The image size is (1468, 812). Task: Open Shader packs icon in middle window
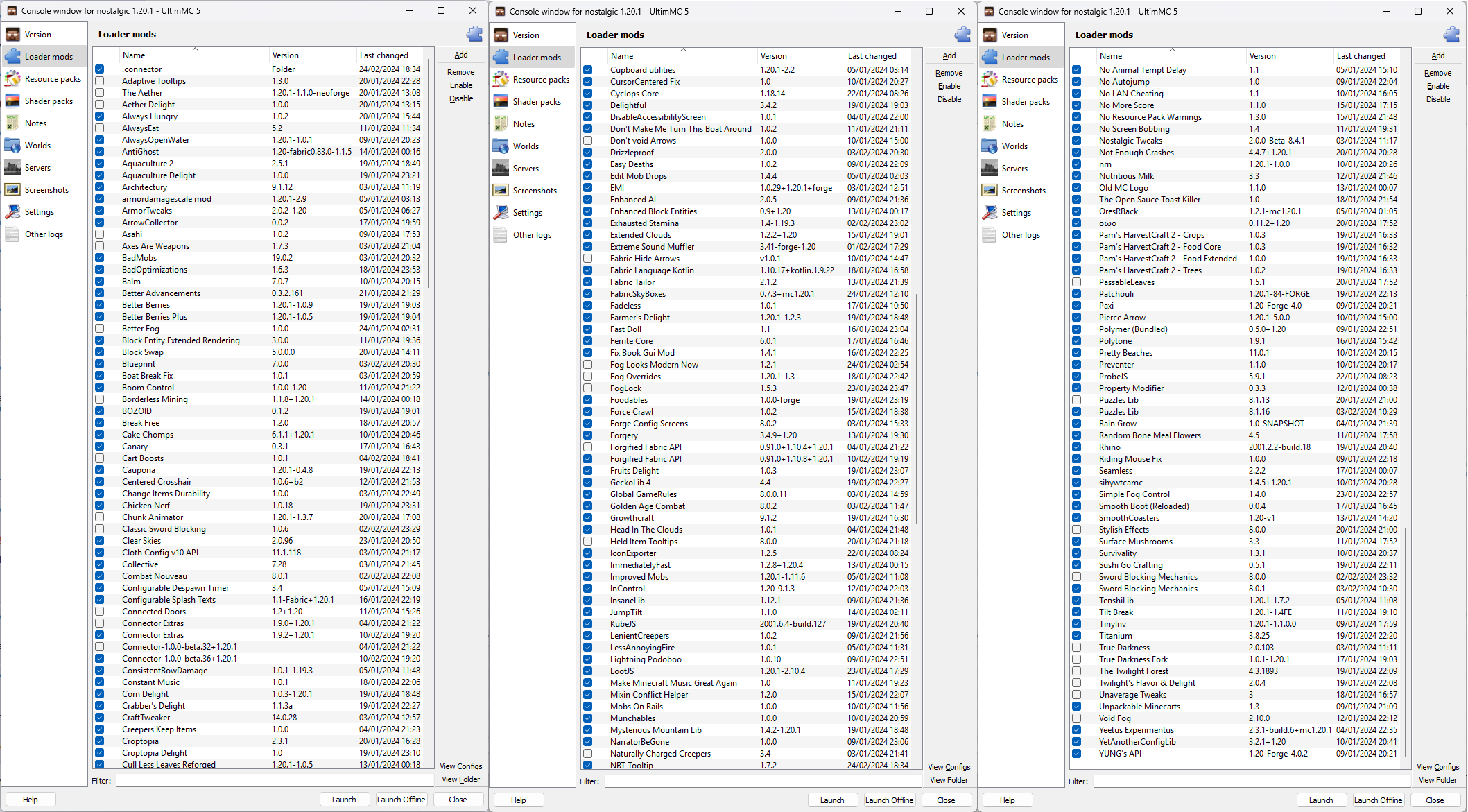point(501,102)
